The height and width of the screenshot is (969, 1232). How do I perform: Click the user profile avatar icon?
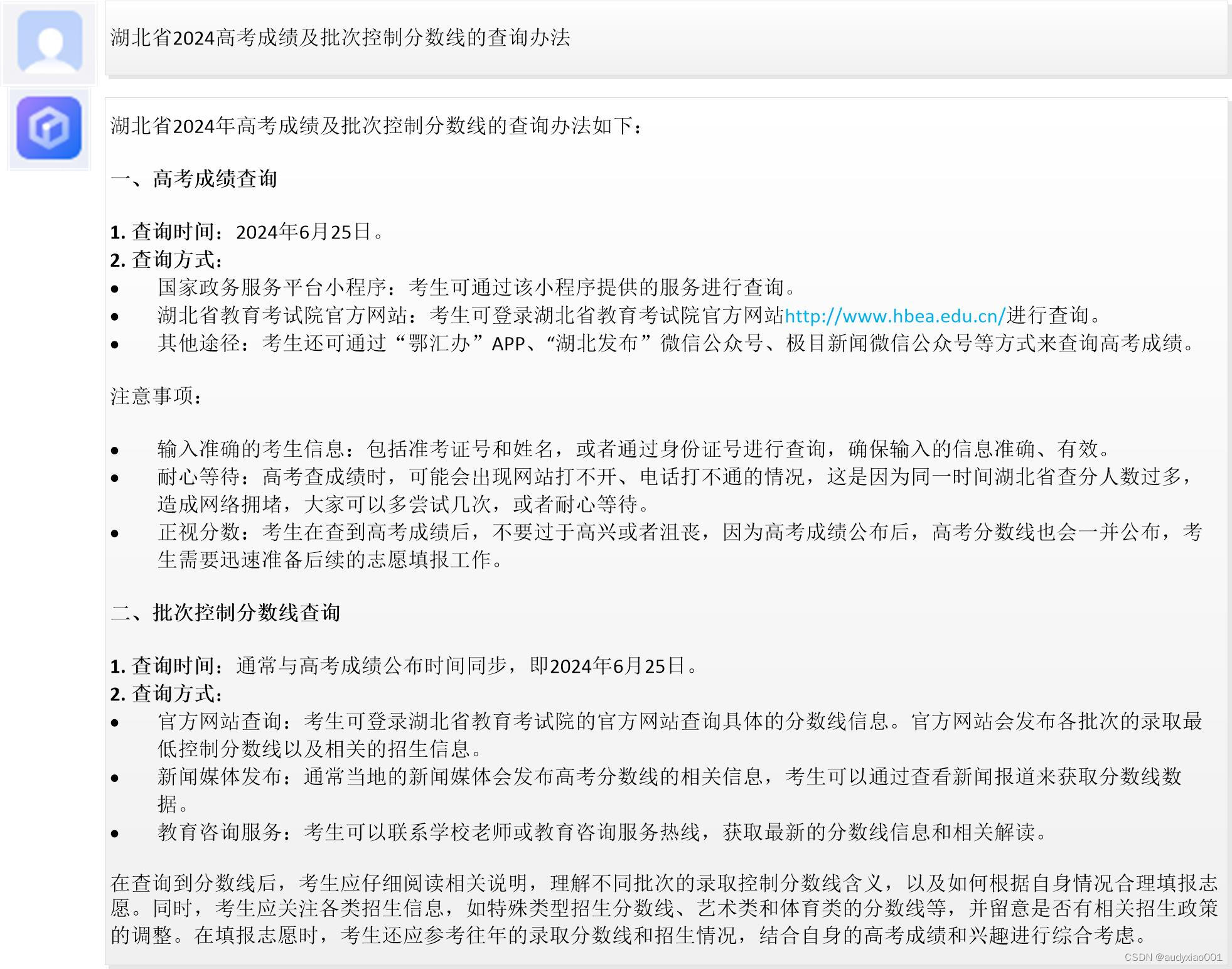(50, 42)
